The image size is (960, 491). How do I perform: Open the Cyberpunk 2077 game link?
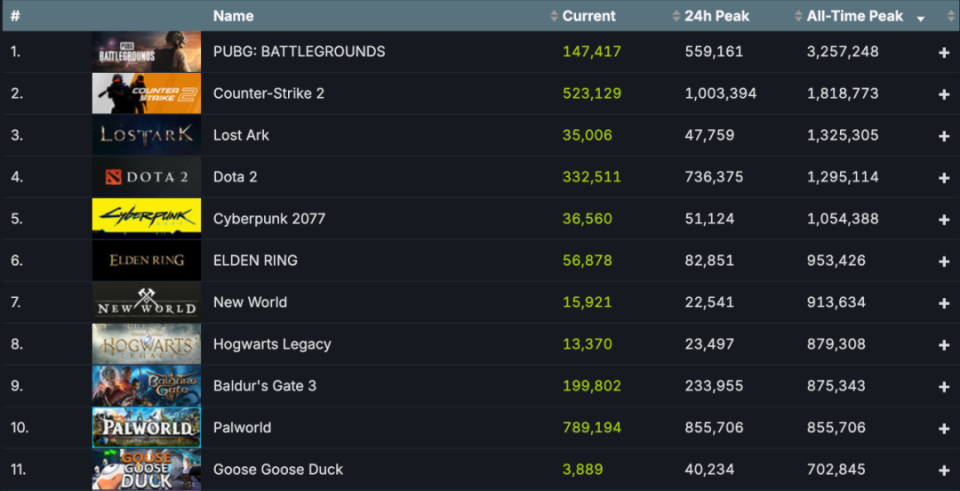(x=269, y=219)
